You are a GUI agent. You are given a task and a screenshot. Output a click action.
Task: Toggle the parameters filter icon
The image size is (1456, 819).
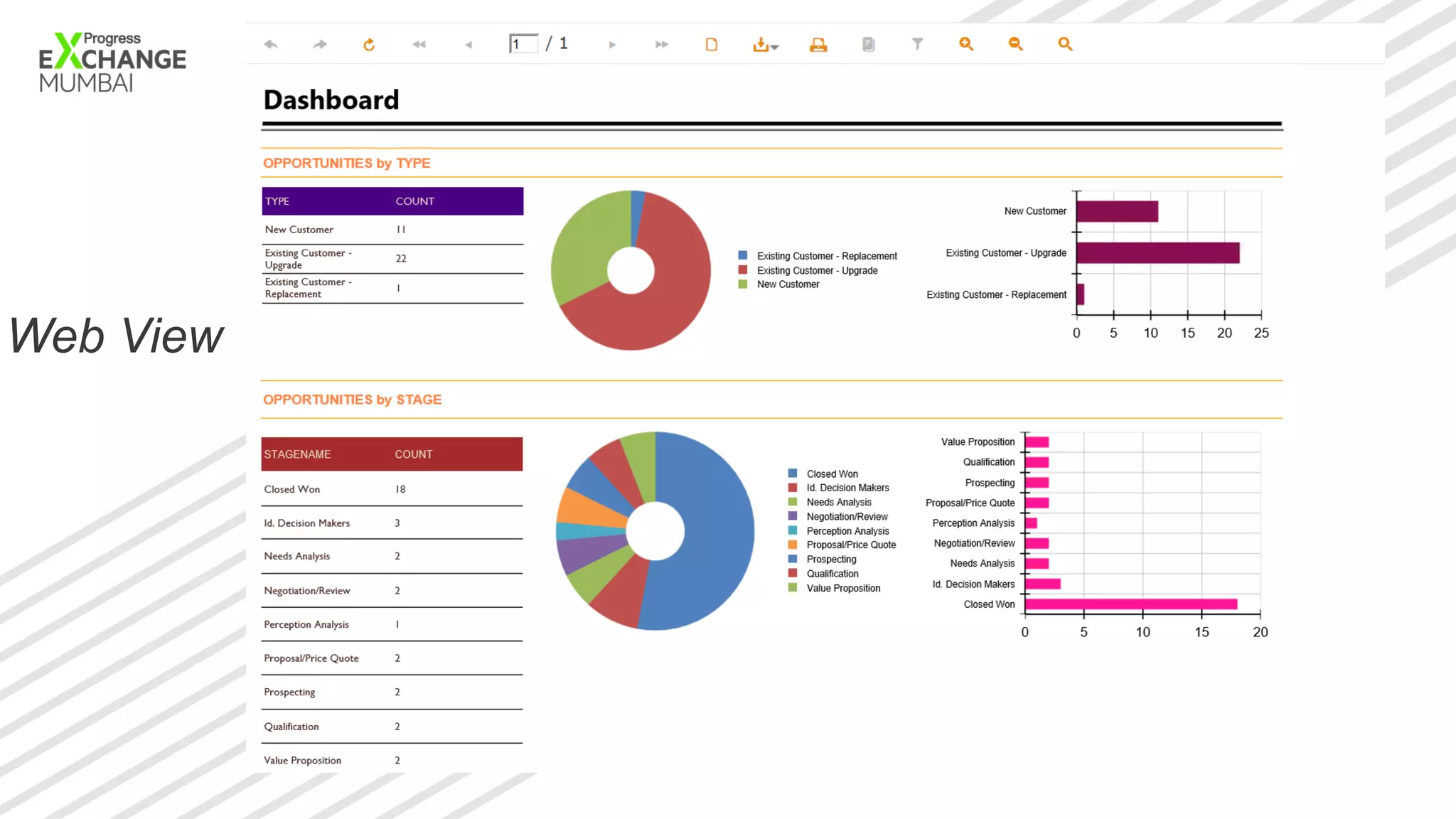coord(917,45)
